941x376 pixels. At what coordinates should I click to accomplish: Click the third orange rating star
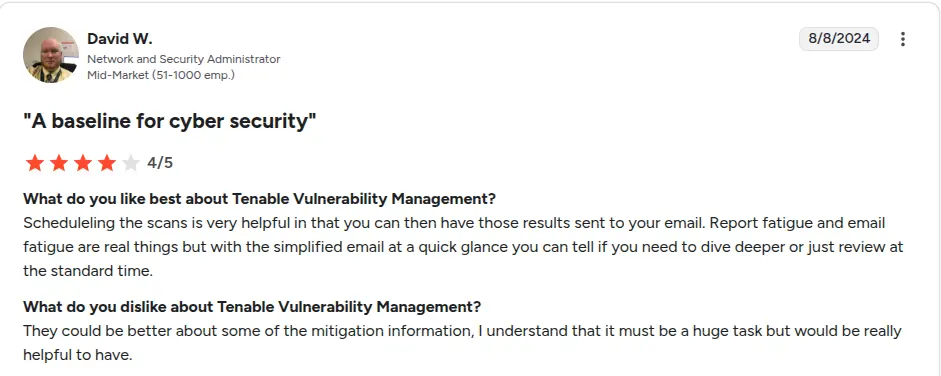tap(83, 163)
